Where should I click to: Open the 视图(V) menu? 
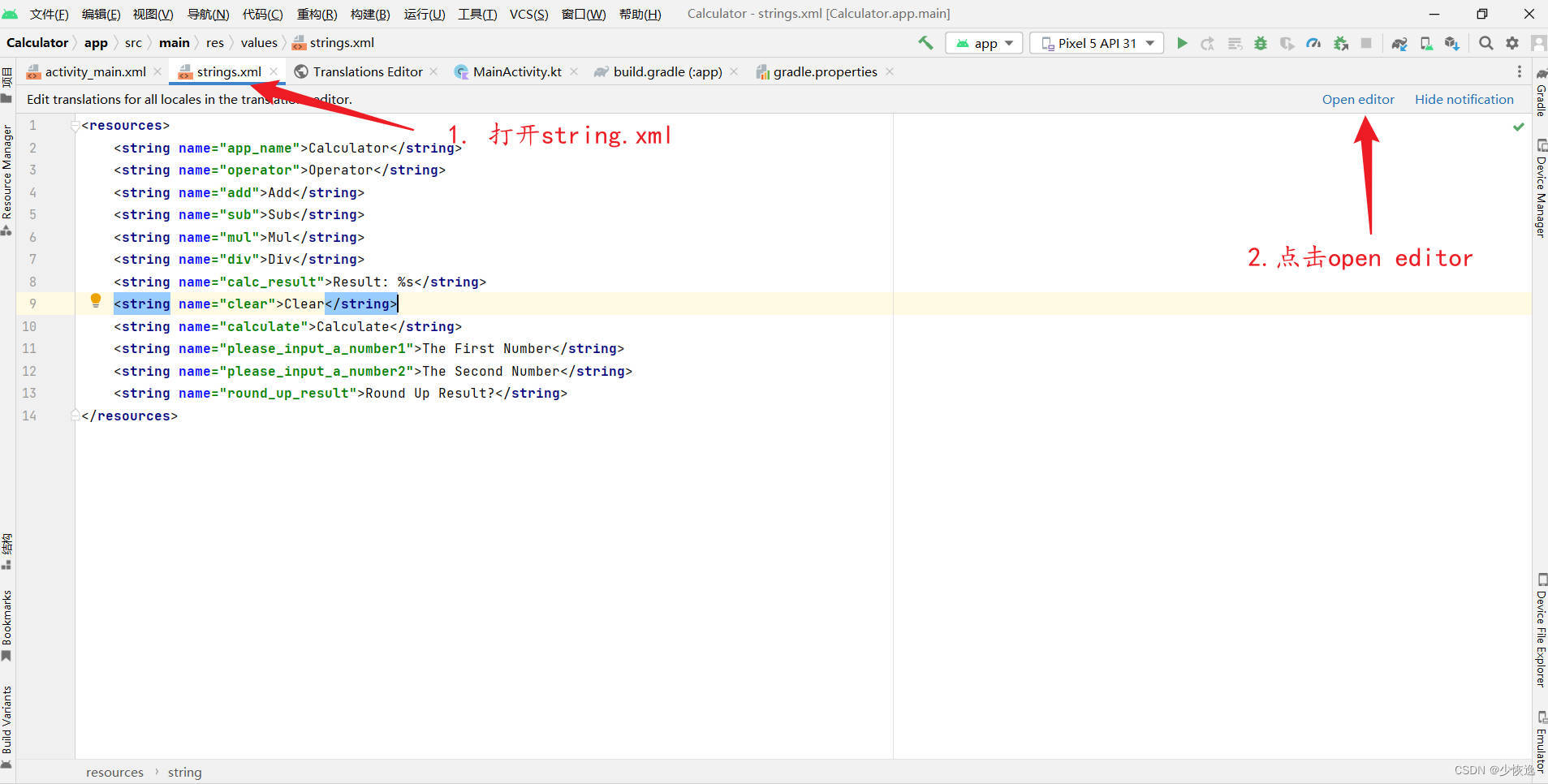pyautogui.click(x=153, y=14)
